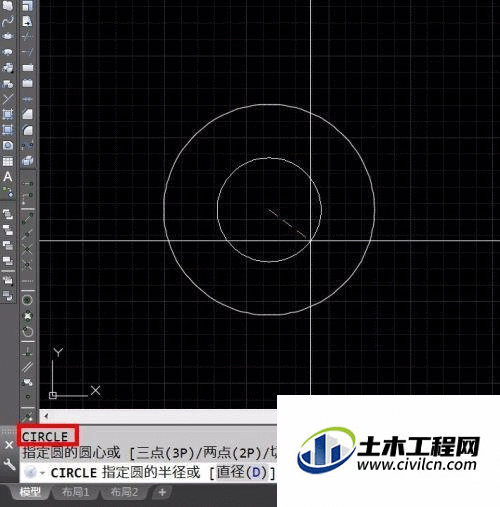Select the Chamfer tool

(27, 114)
